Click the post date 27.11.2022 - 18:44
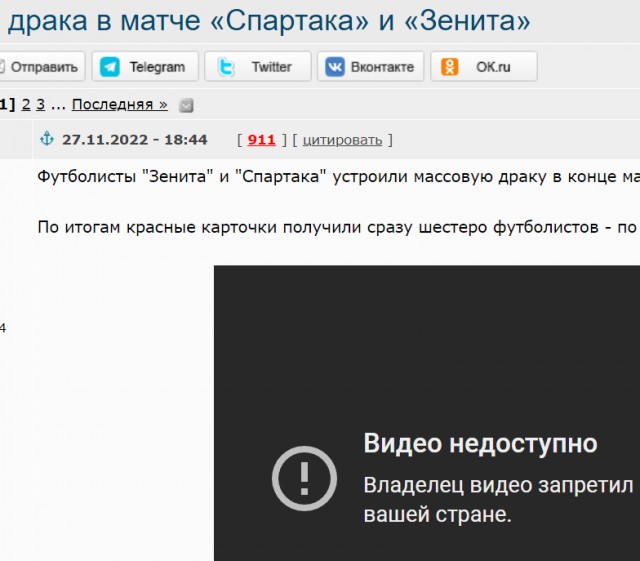The image size is (640, 561). [135, 140]
